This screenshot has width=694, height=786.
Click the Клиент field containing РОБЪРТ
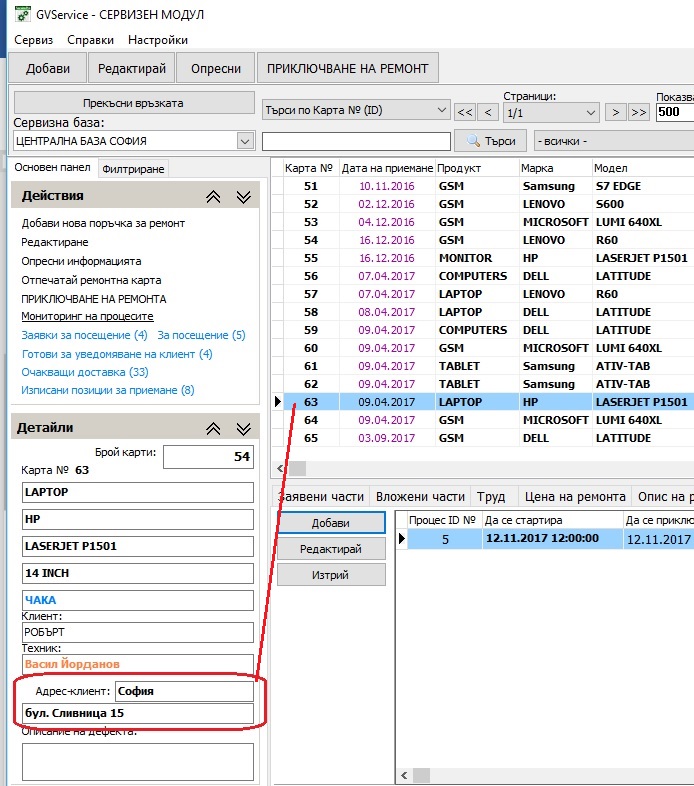click(138, 632)
